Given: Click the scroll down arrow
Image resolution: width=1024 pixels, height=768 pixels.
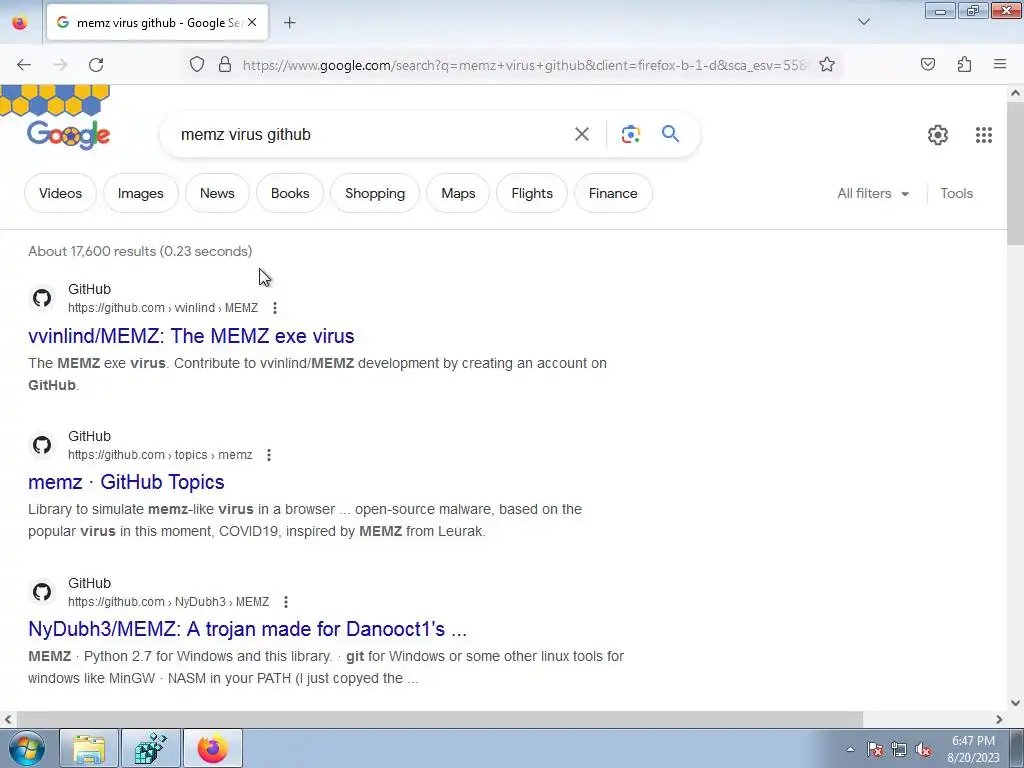Looking at the screenshot, I should 1015,703.
